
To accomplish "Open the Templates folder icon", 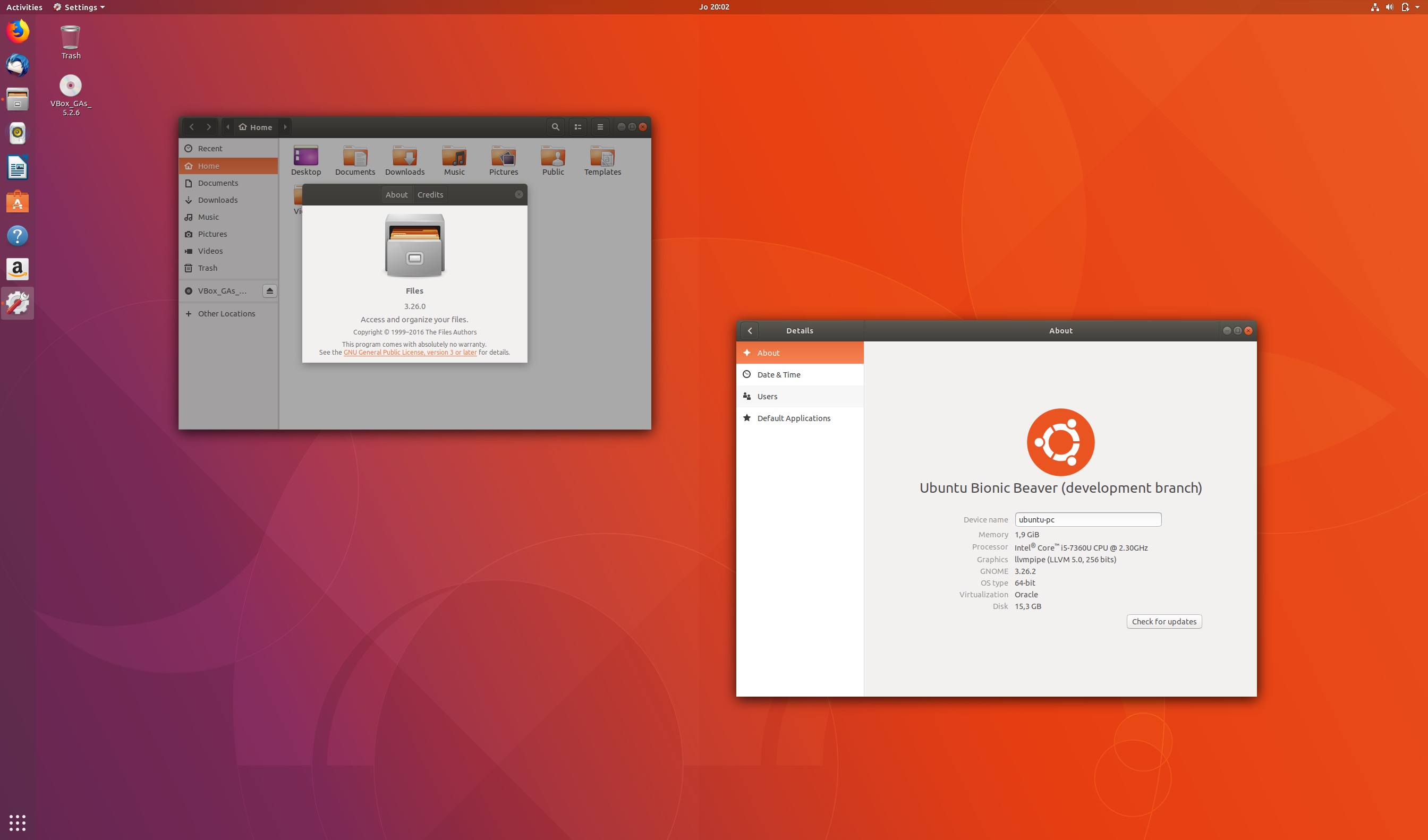I will click(x=602, y=156).
